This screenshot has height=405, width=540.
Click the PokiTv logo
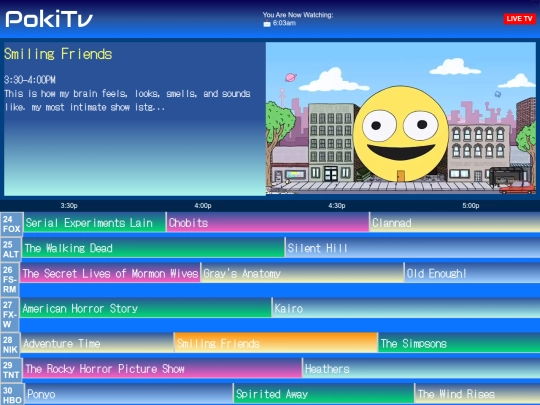tap(49, 19)
